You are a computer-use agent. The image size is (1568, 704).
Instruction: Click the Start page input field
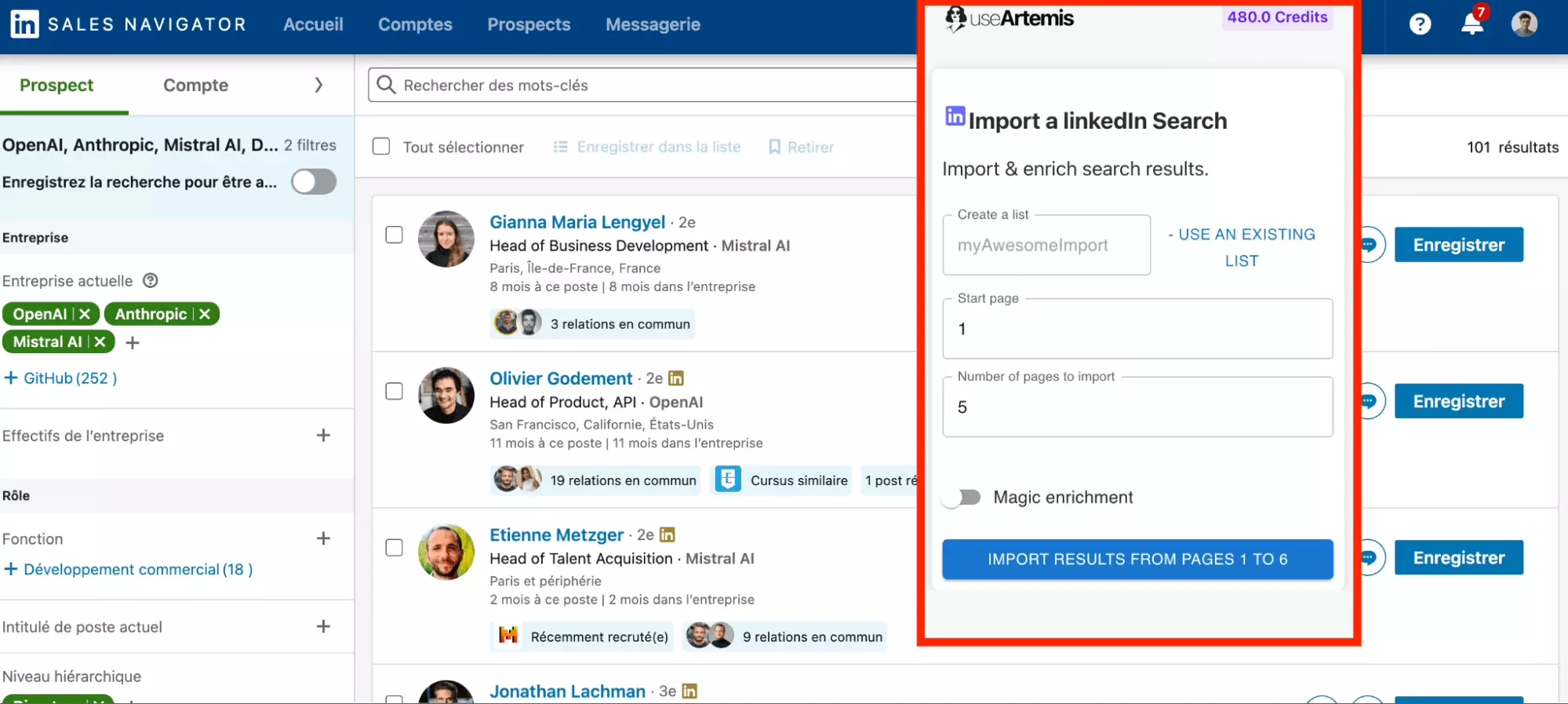coord(1137,328)
